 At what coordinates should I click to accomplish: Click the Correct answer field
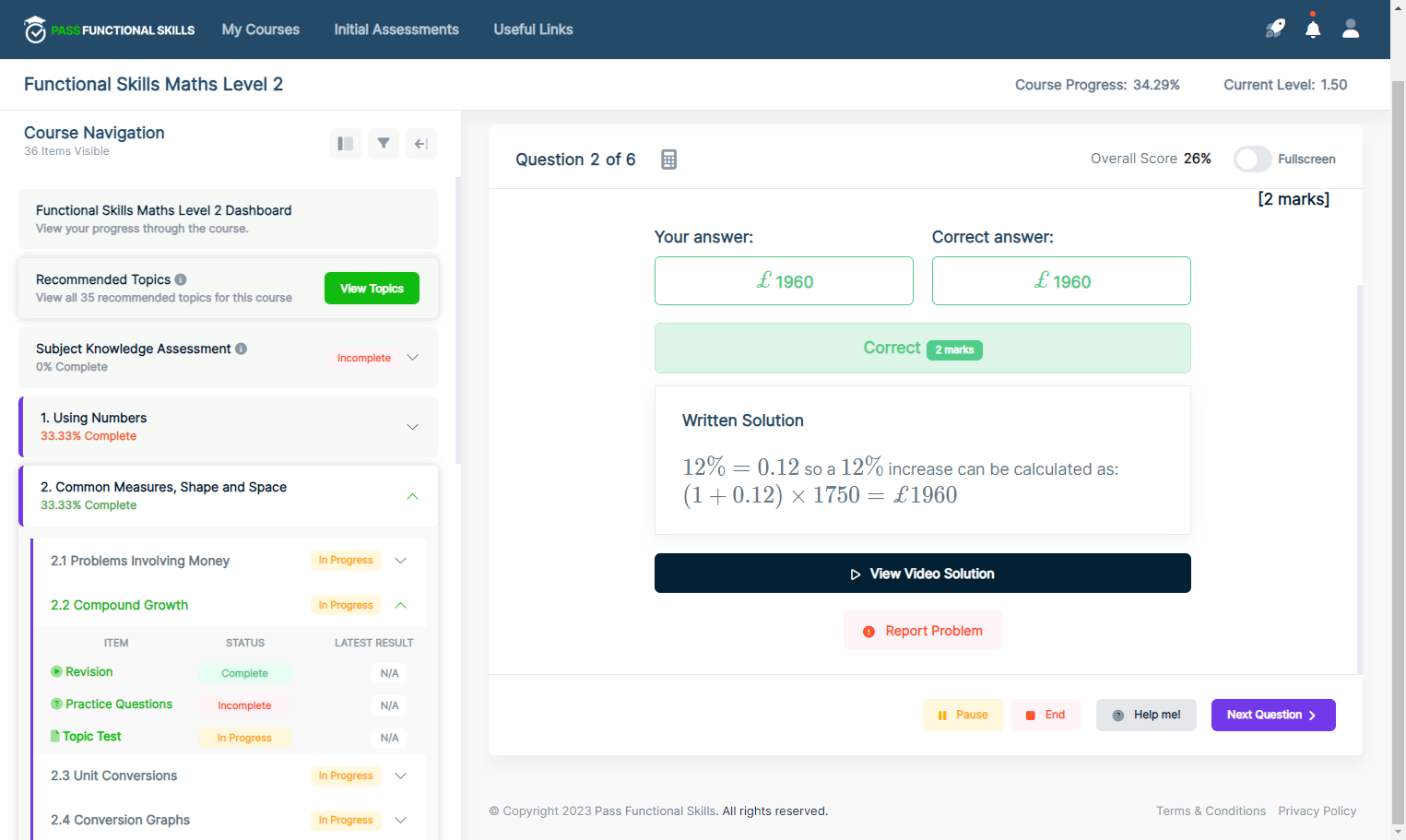1061,281
